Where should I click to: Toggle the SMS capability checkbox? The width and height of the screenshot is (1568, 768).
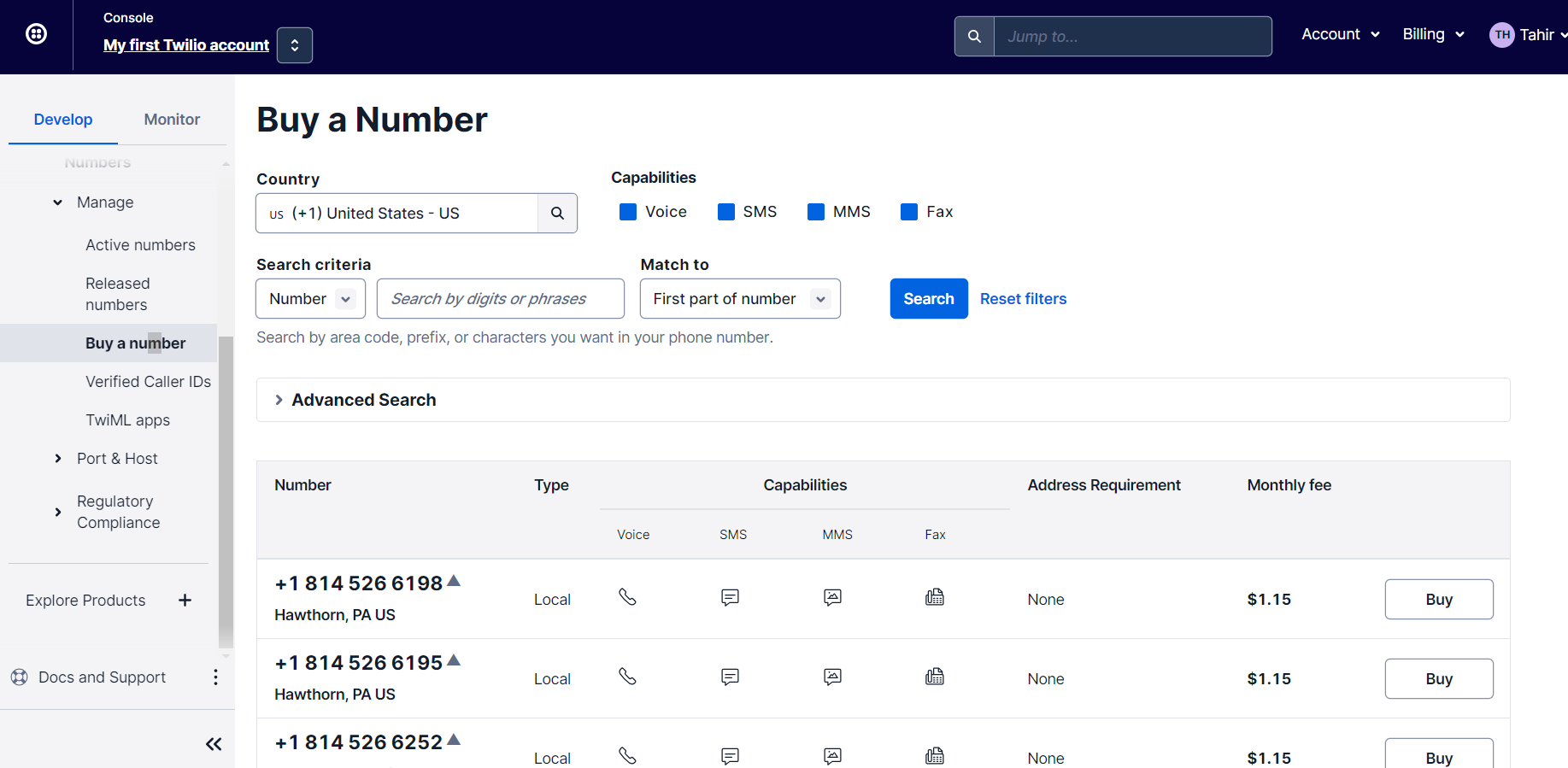point(726,212)
